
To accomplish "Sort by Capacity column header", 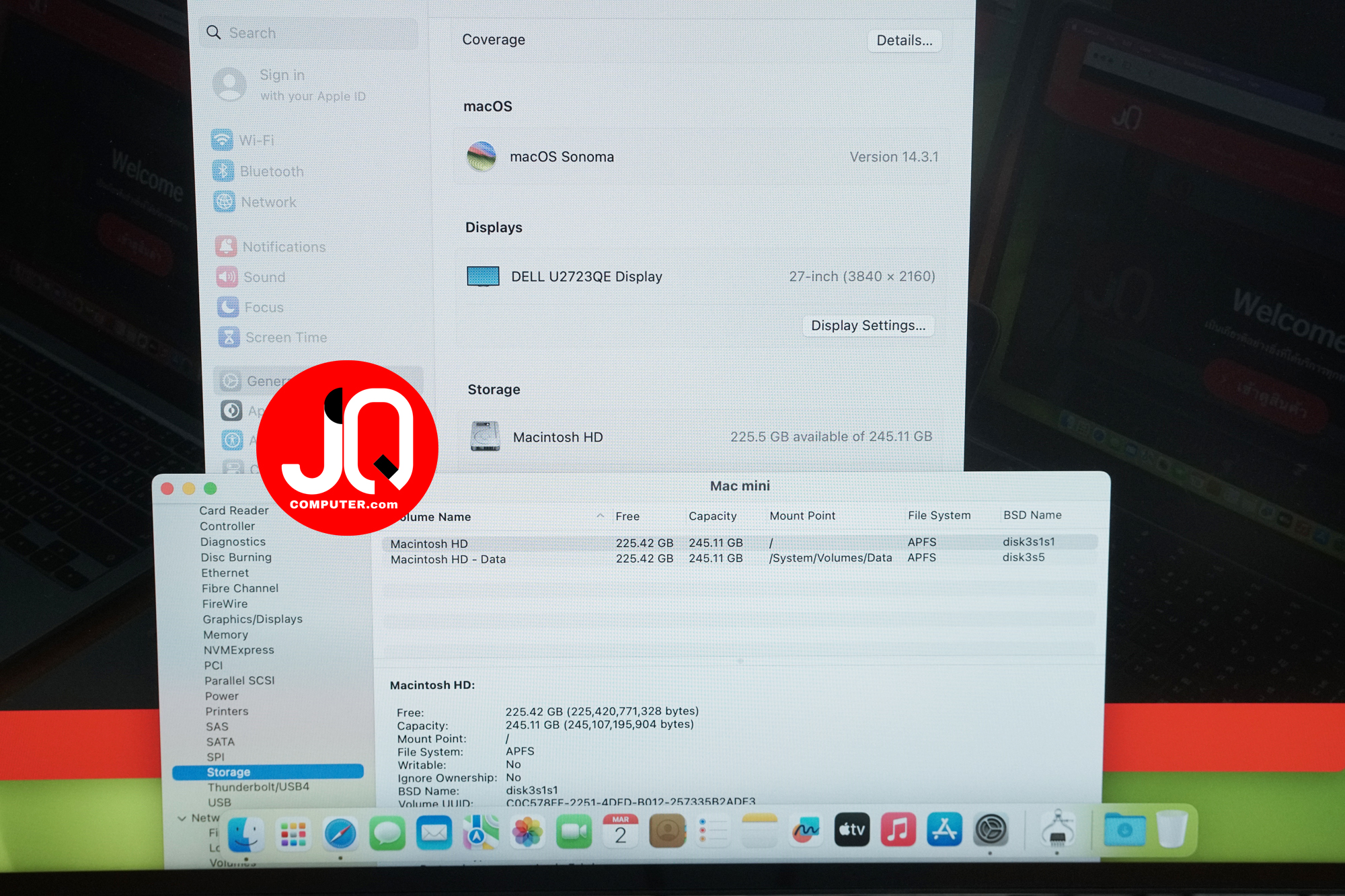I will coord(713,516).
